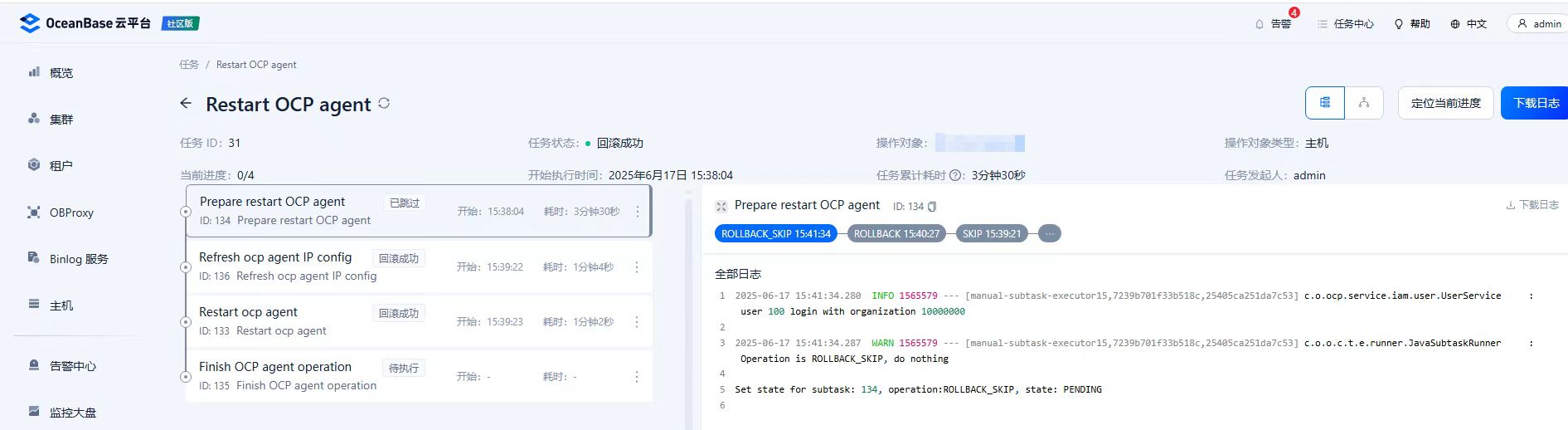Open more menu for Prepare restart OCP agent
Viewport: 1568px width, 430px height.
pos(638,212)
